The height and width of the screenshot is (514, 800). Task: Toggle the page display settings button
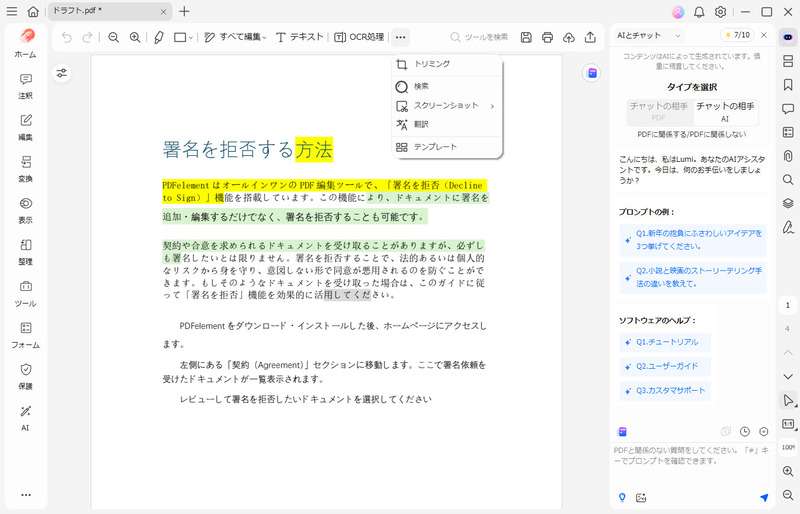click(x=61, y=73)
